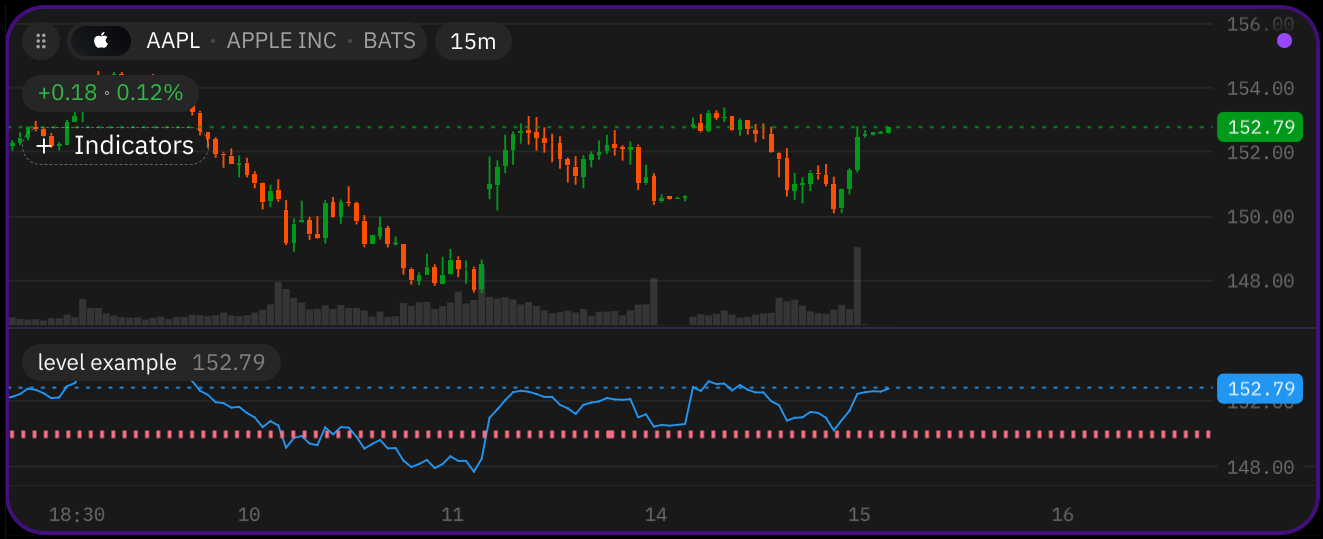Click the date label 11 on time axis

pyautogui.click(x=452, y=514)
